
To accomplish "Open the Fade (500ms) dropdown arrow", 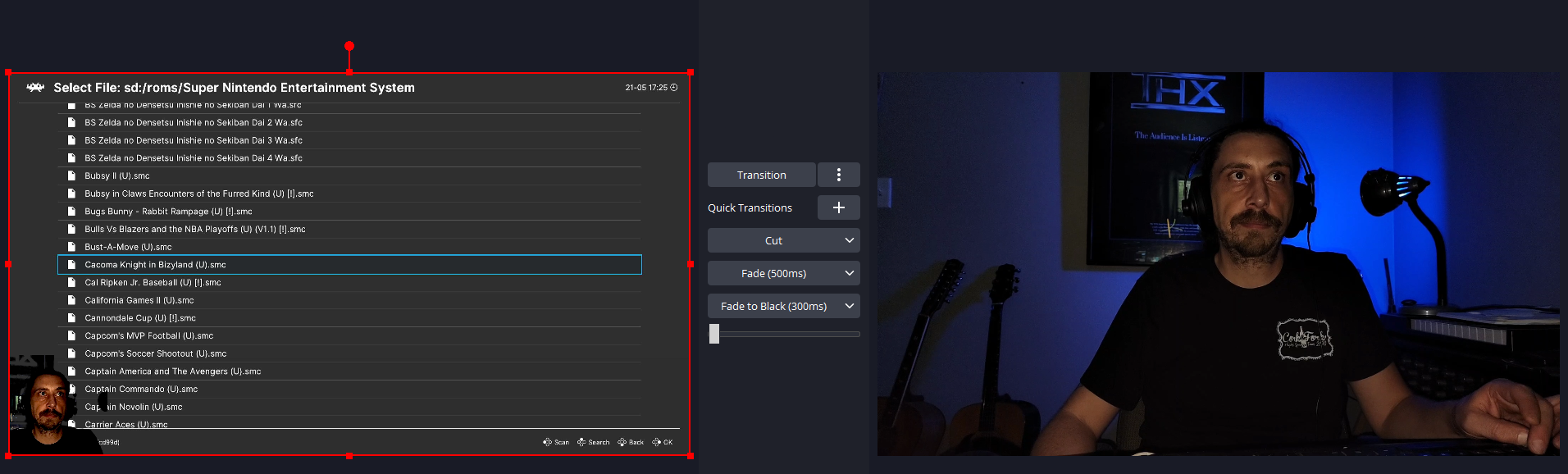I will [850, 273].
